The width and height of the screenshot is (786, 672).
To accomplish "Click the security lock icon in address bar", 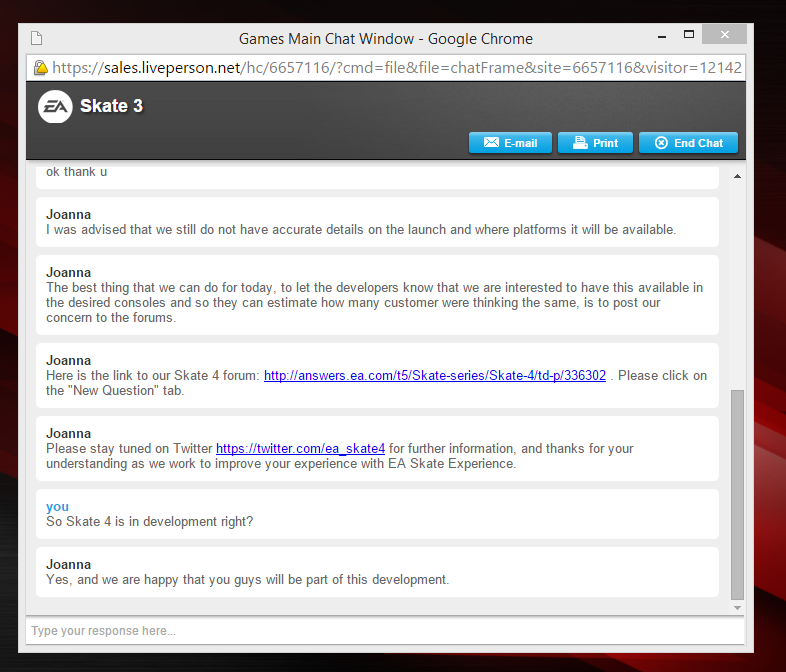I will pyautogui.click(x=41, y=67).
